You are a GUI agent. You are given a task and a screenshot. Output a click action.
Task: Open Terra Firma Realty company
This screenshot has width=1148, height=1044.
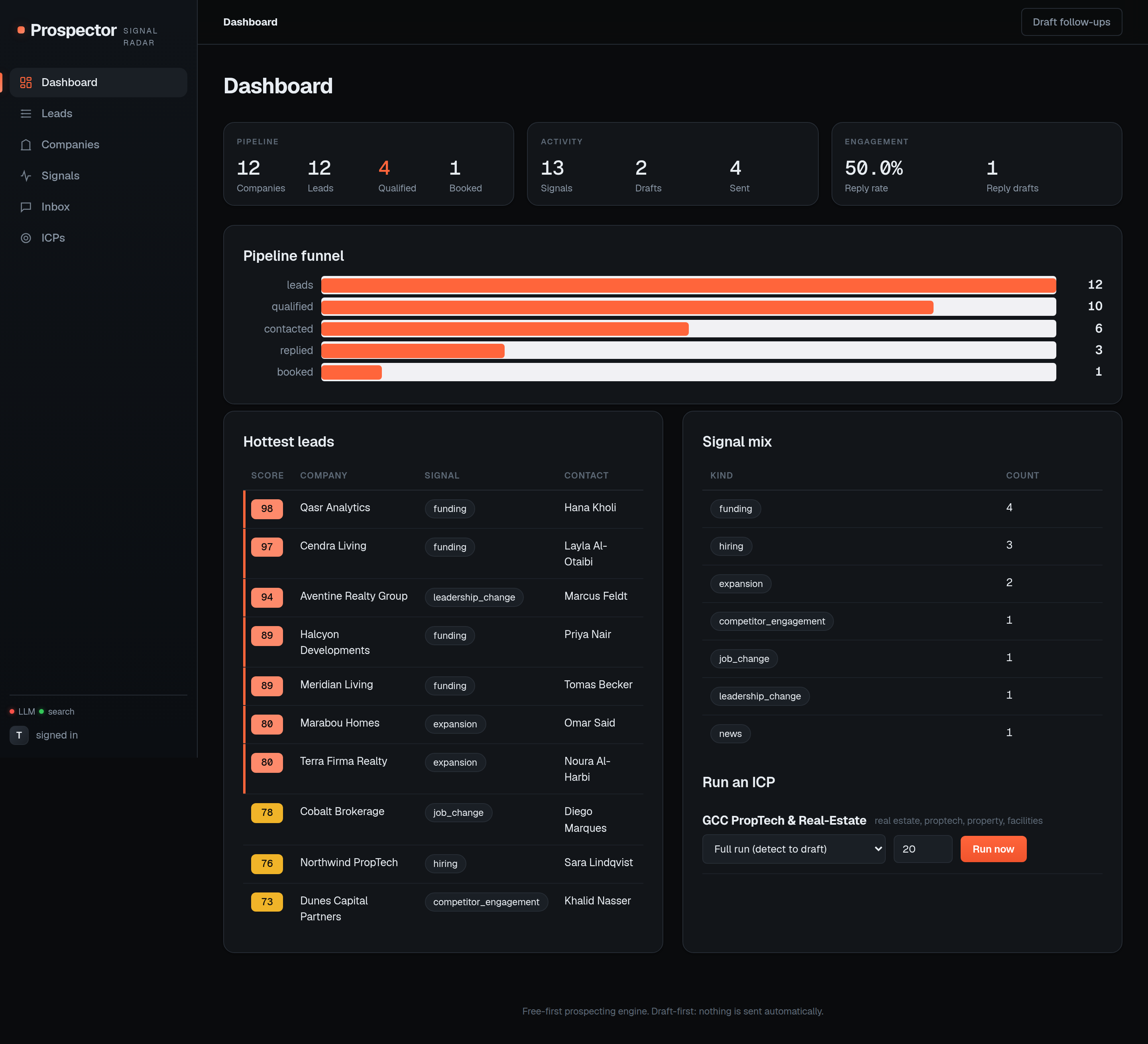point(343,762)
